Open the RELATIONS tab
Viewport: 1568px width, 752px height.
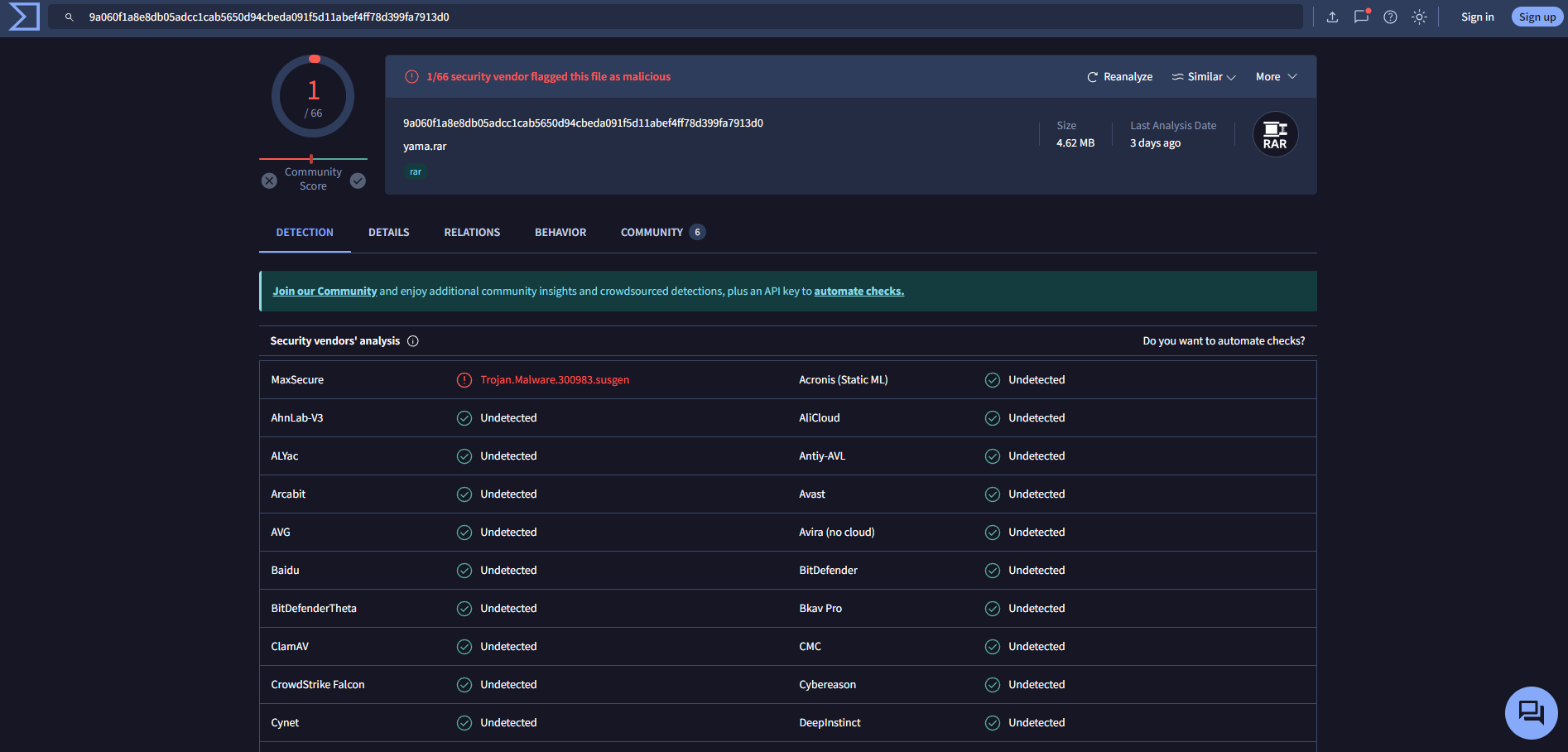(472, 233)
